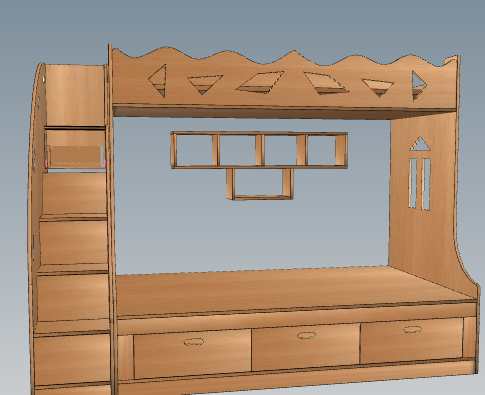Select the left drawer handle
Image resolution: width=485 pixels, height=395 pixels.
pyautogui.click(x=194, y=342)
